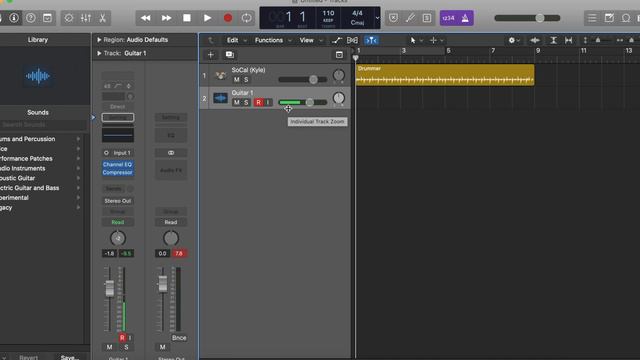Viewport: 640px width, 360px height.
Task: Start playback with the Play button
Action: click(x=207, y=18)
